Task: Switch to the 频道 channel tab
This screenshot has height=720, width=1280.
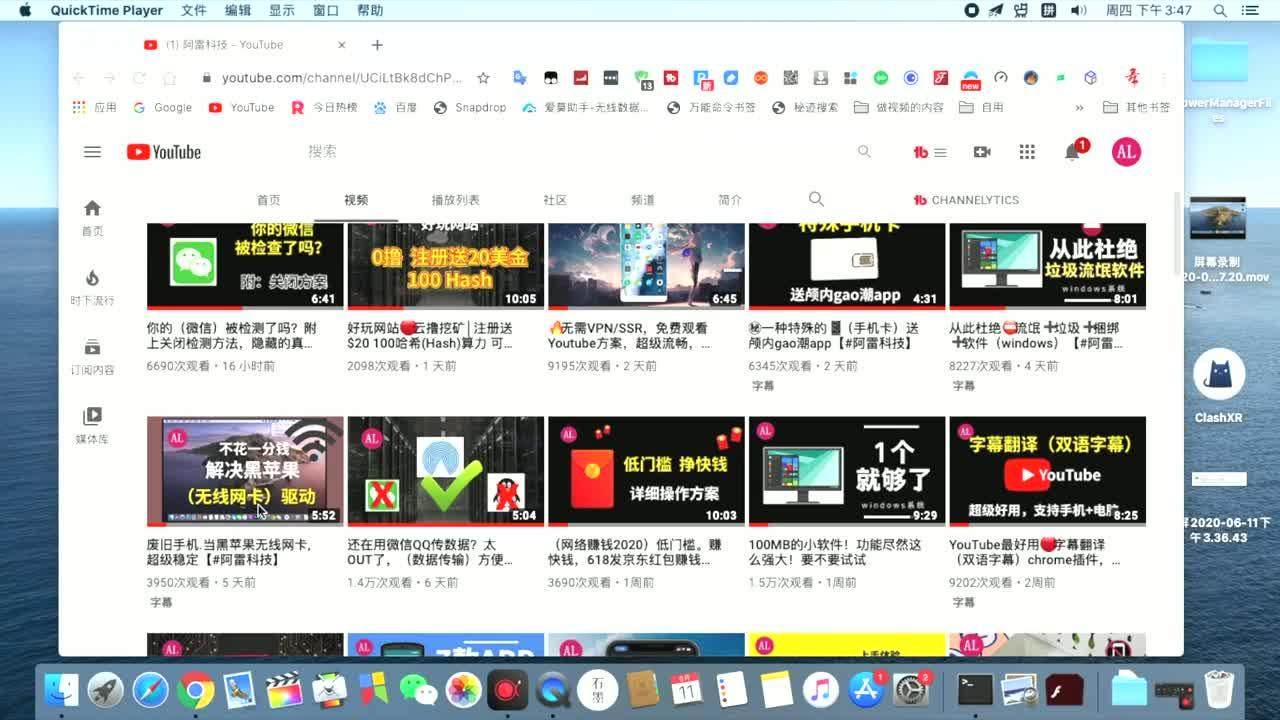Action: point(642,200)
